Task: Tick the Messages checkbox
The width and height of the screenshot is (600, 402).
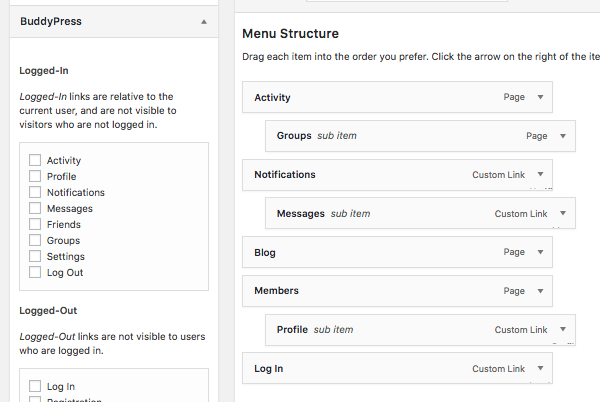Action: click(x=35, y=208)
